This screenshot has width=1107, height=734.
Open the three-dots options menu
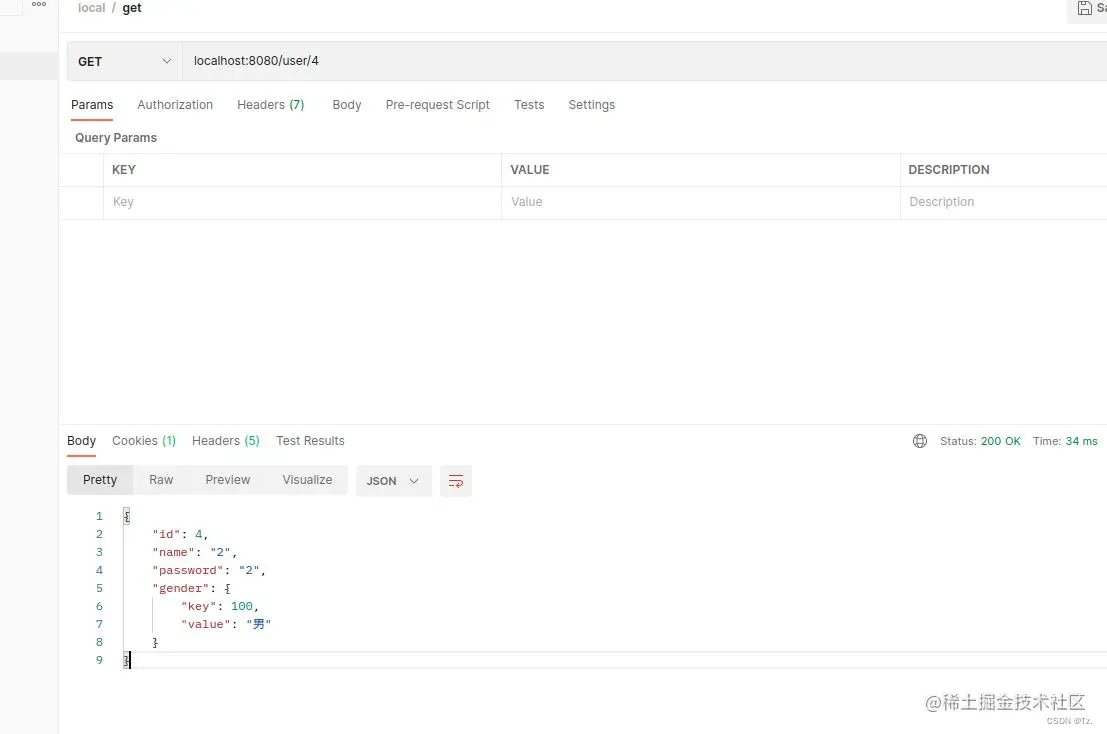point(39,4)
